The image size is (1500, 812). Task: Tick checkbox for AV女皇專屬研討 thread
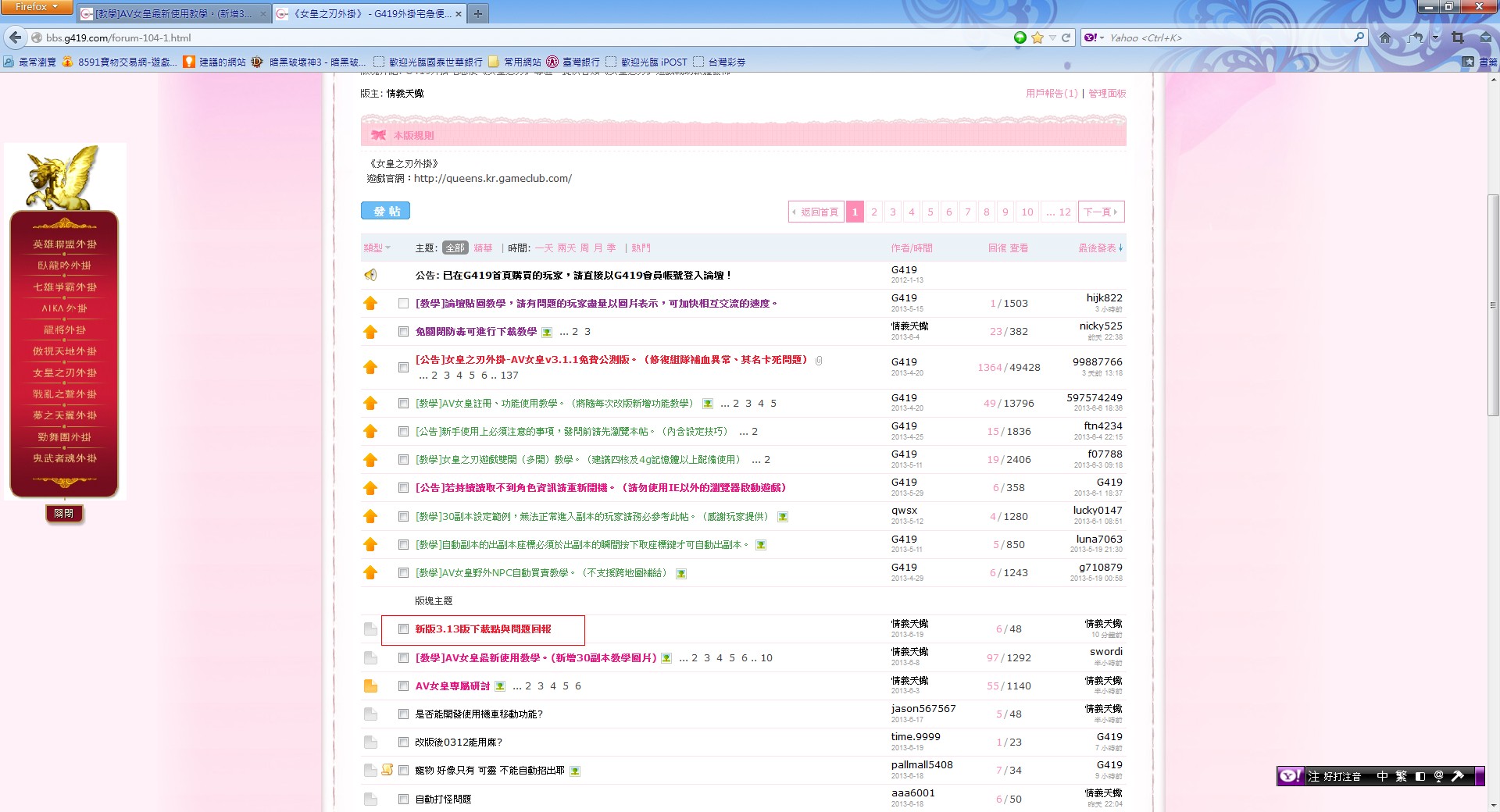pyautogui.click(x=403, y=686)
